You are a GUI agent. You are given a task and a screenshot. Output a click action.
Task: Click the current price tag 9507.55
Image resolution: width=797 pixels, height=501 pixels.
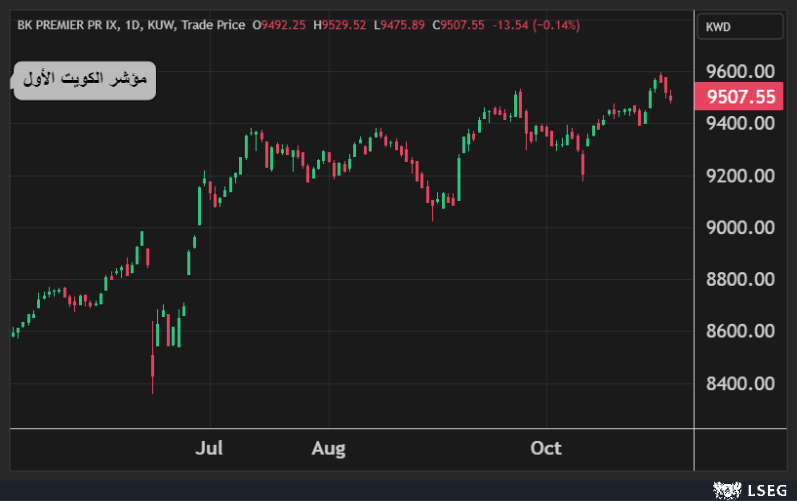(x=740, y=97)
